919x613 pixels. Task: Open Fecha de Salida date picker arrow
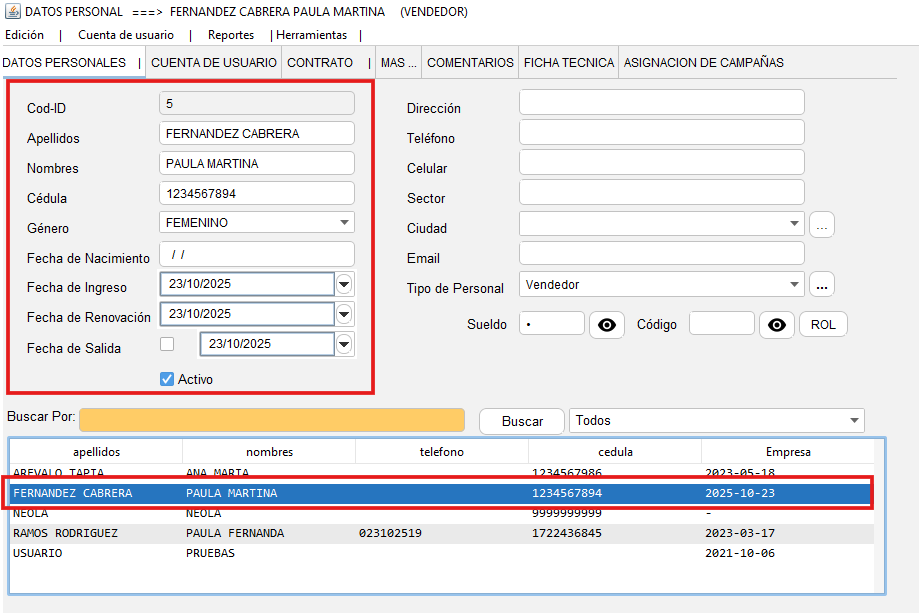coord(344,344)
